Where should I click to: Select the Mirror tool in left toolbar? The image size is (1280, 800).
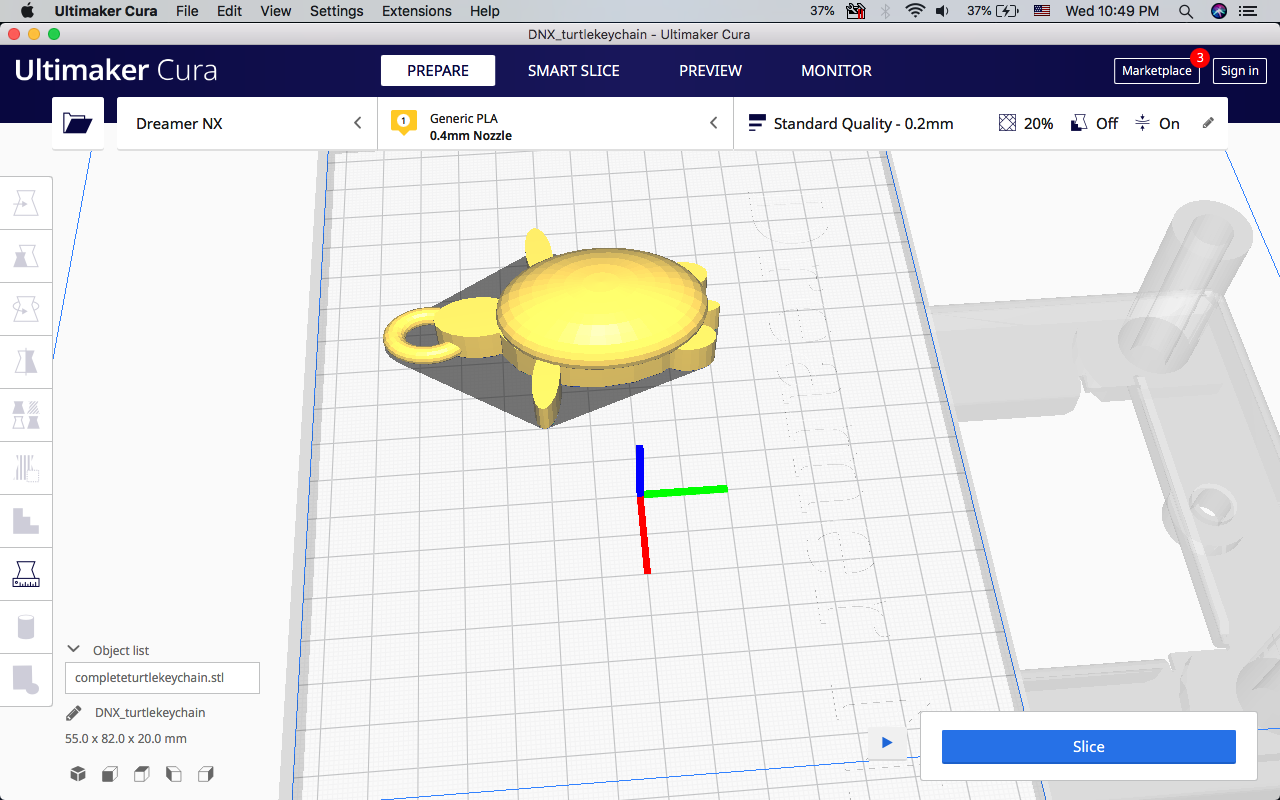pyautogui.click(x=26, y=361)
